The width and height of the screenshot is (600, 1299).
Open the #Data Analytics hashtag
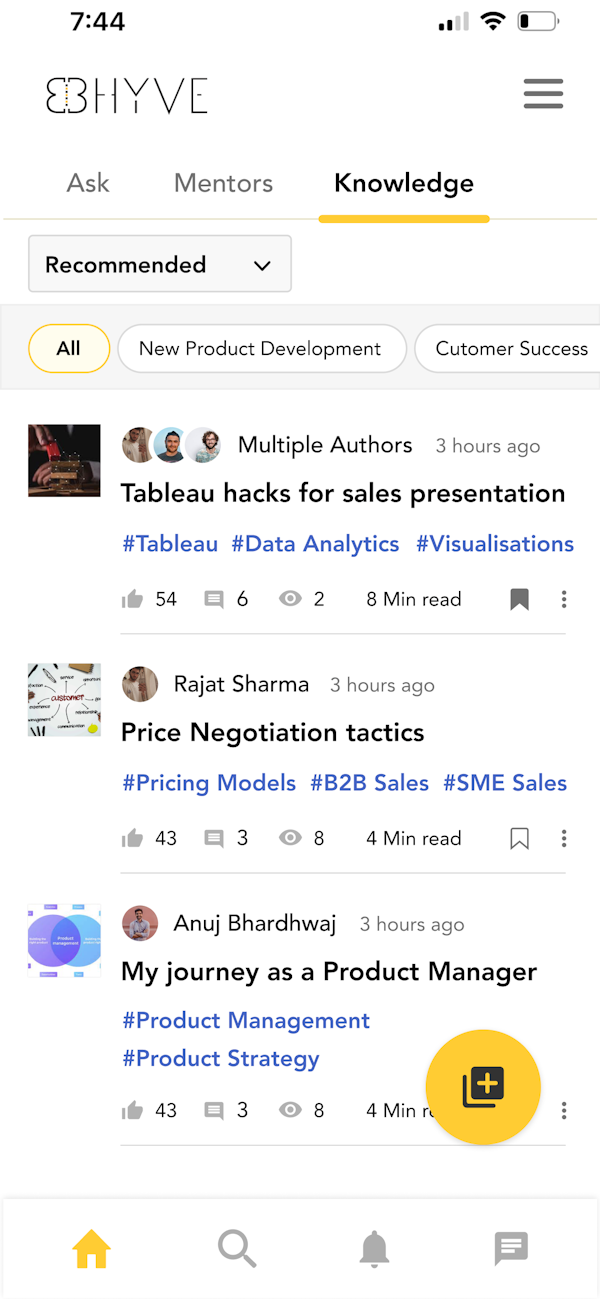pyautogui.click(x=315, y=544)
